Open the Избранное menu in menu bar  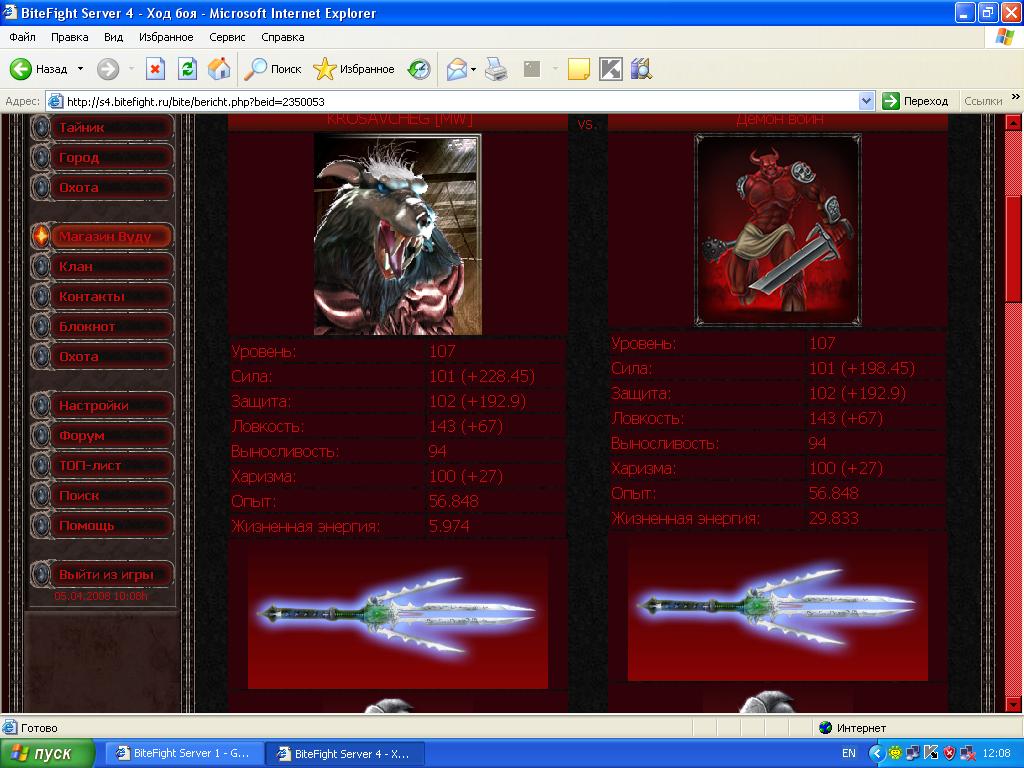click(x=166, y=37)
